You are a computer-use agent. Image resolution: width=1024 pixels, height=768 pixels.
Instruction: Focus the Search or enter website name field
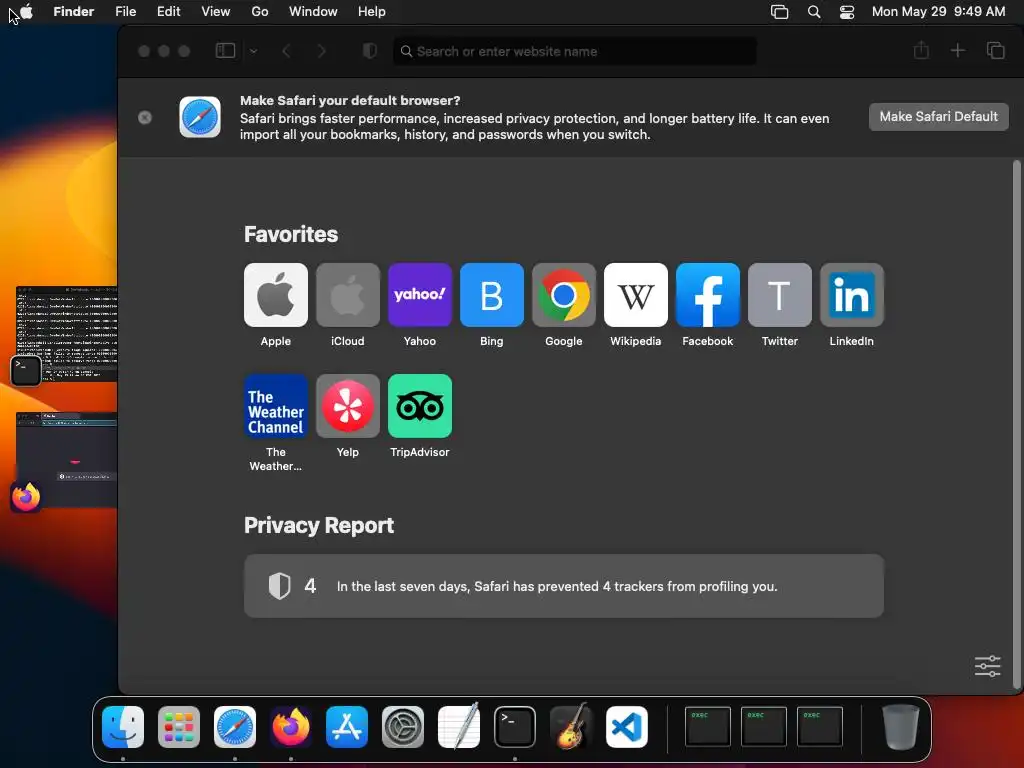(x=575, y=51)
